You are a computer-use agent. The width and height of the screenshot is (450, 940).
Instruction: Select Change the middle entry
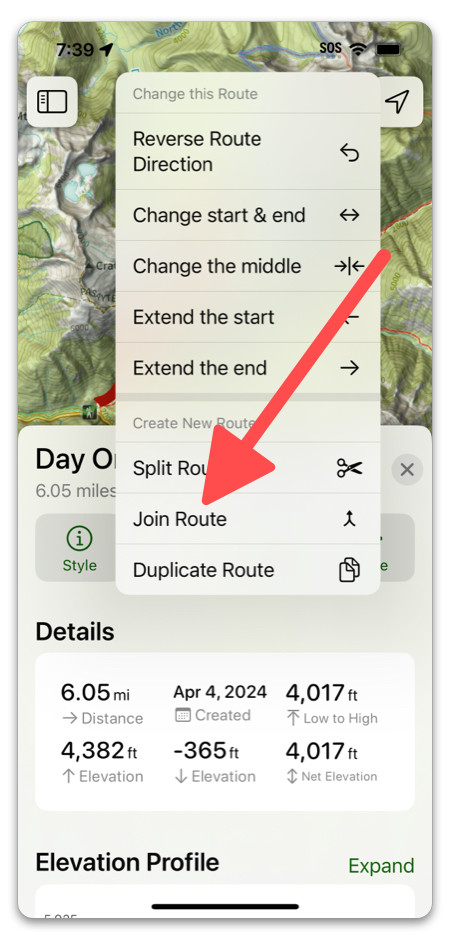coord(247,266)
